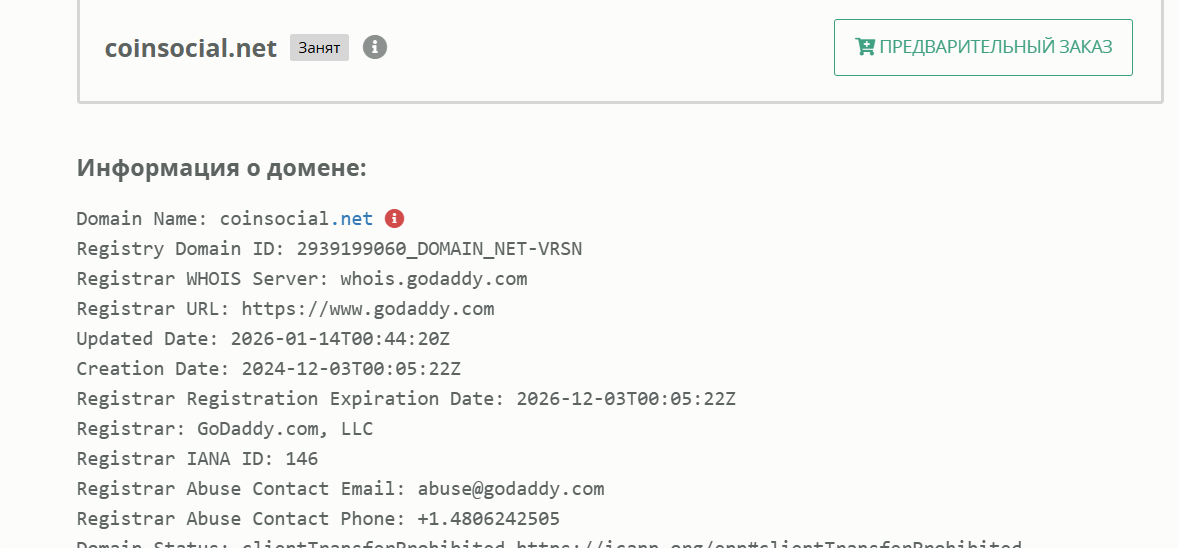The height and width of the screenshot is (548, 1178).
Task: Click the coinsocial.net bold heading
Action: click(x=190, y=48)
